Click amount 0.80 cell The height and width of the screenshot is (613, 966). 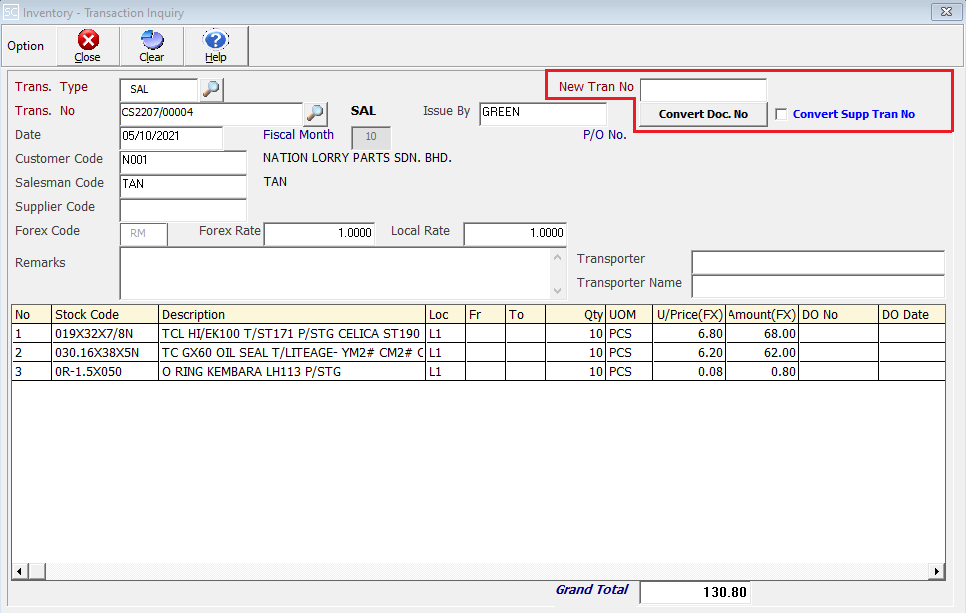point(762,372)
